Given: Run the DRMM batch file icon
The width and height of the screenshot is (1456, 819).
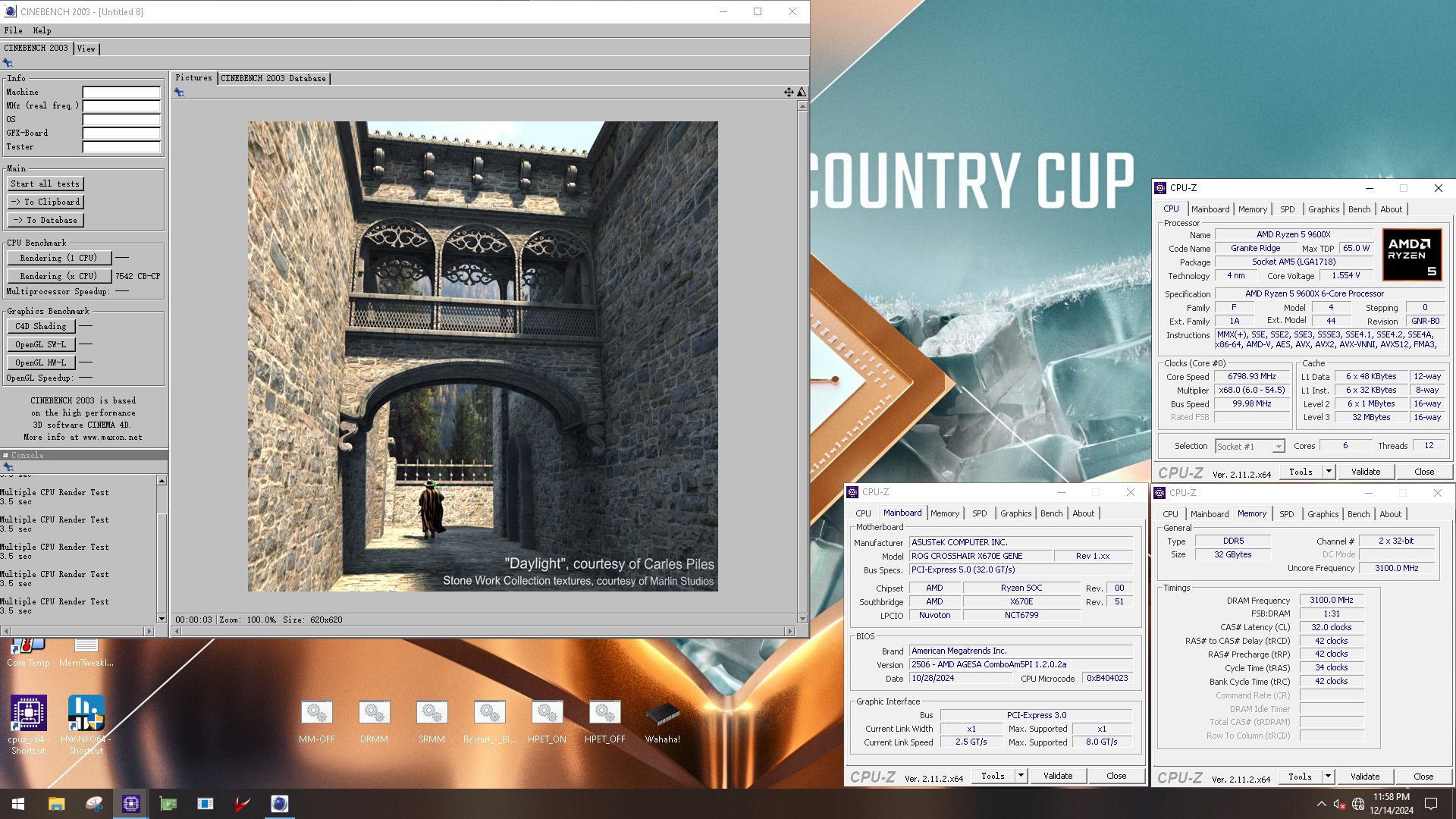Looking at the screenshot, I should pos(375,722).
